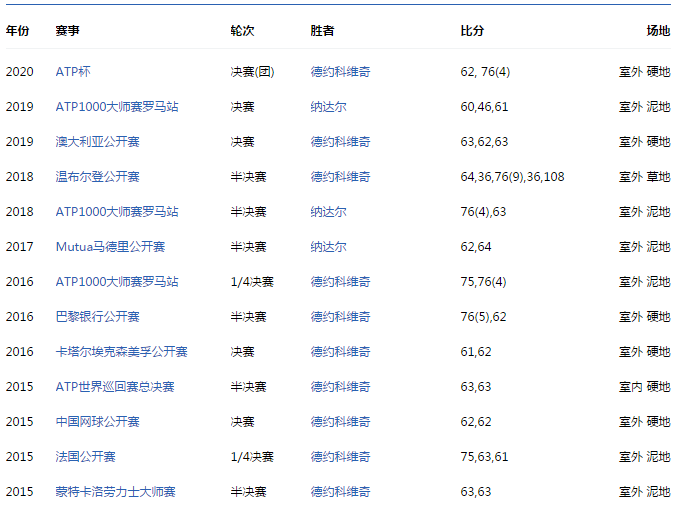698x505 pixels.
Task: Click winner 德约科维奇 in 温布尔登公开赛 row
Action: tap(341, 177)
